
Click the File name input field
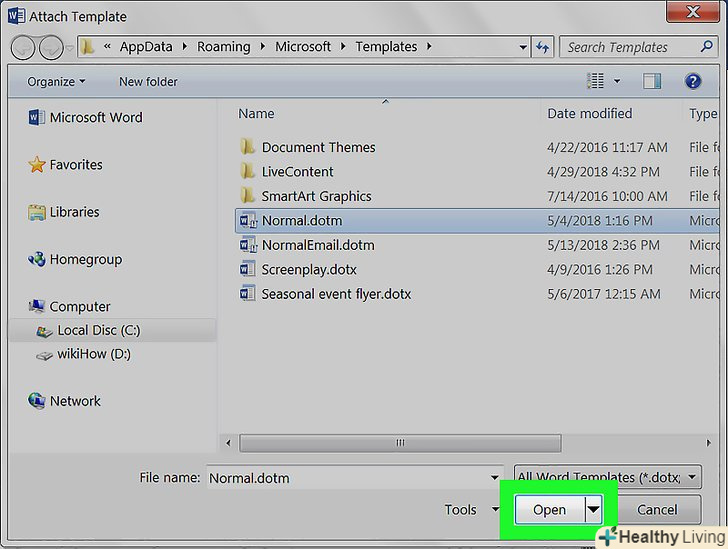pyautogui.click(x=348, y=478)
